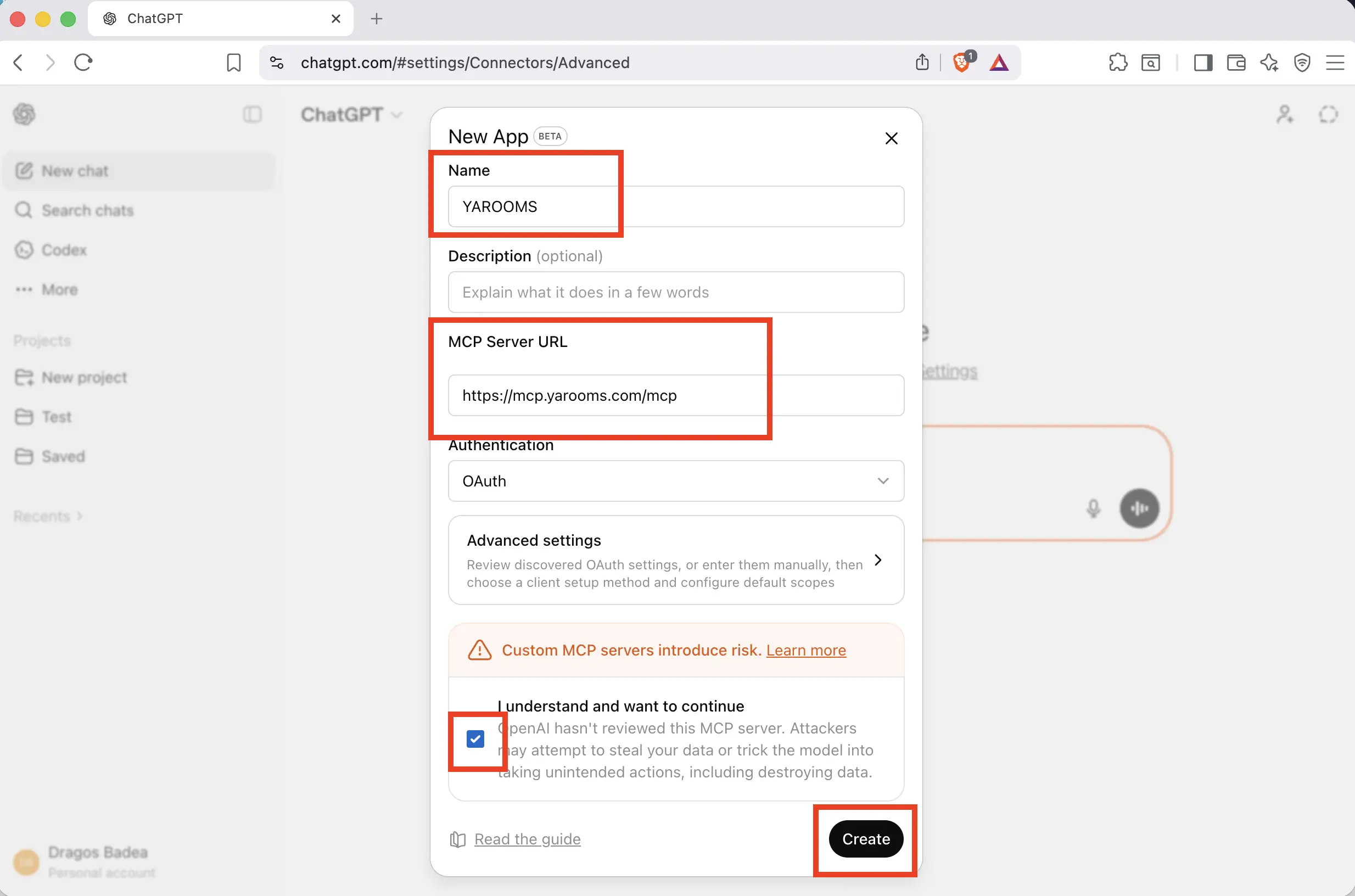Click the voice mode icon in chat bar
The width and height of the screenshot is (1355, 896).
1139,508
